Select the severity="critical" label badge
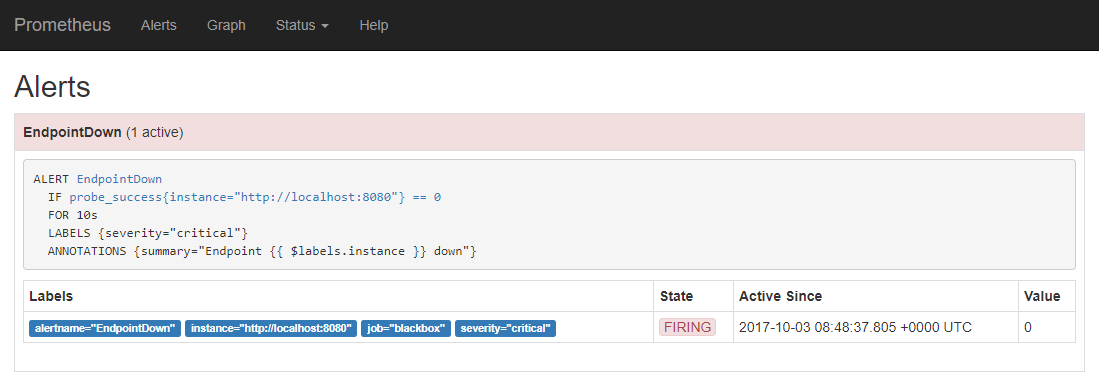 pyautogui.click(x=505, y=328)
